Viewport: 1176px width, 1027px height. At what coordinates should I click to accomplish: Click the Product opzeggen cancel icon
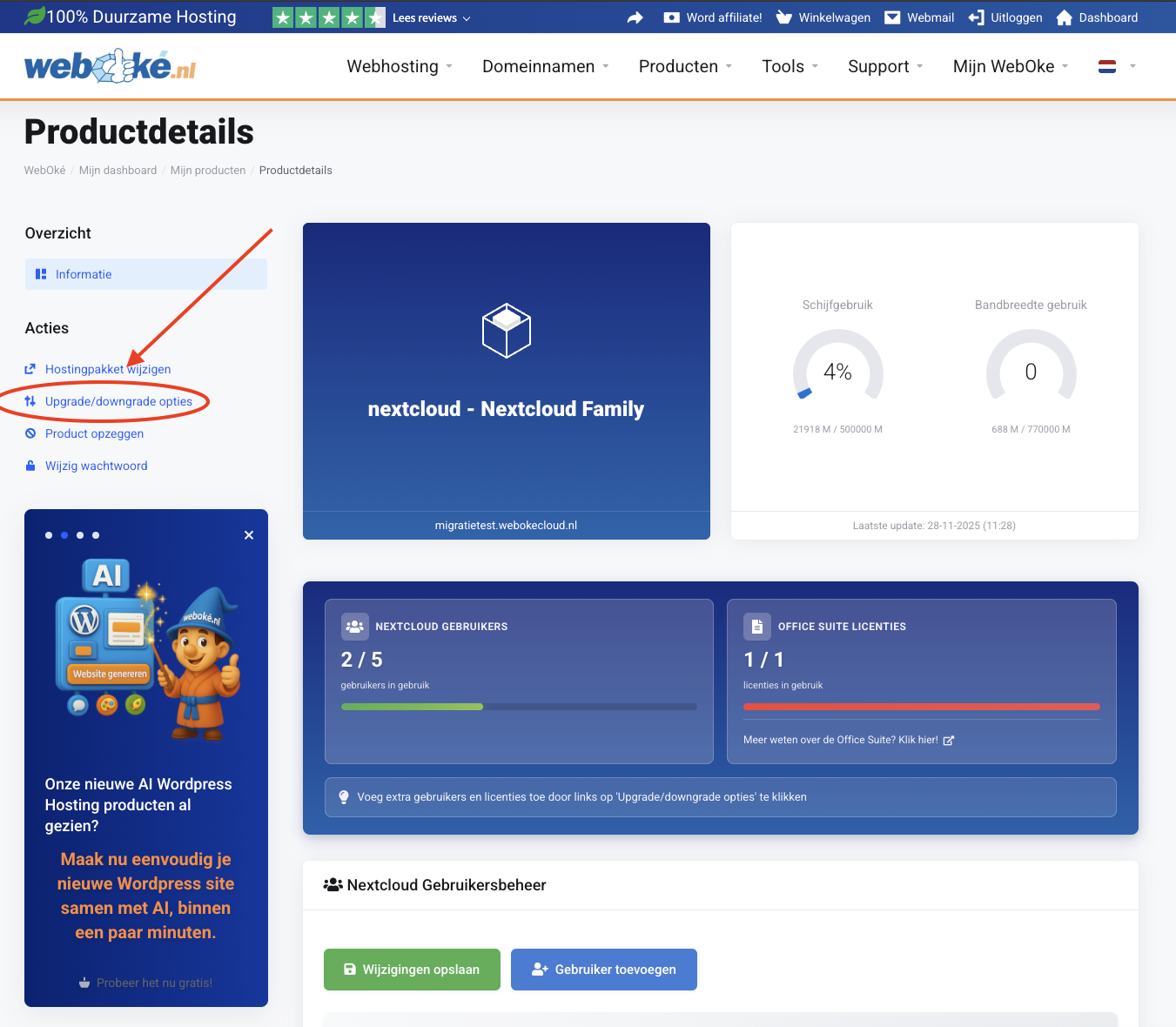(30, 433)
